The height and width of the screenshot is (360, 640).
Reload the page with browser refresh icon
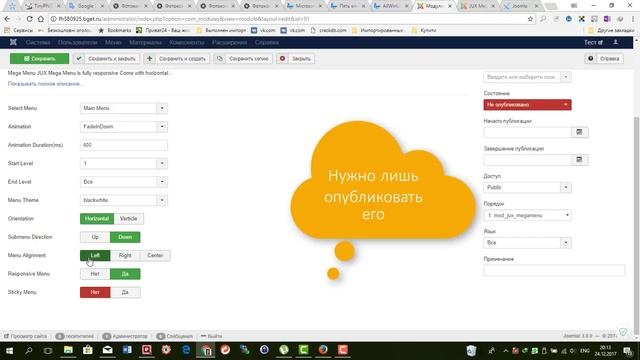(x=29, y=19)
